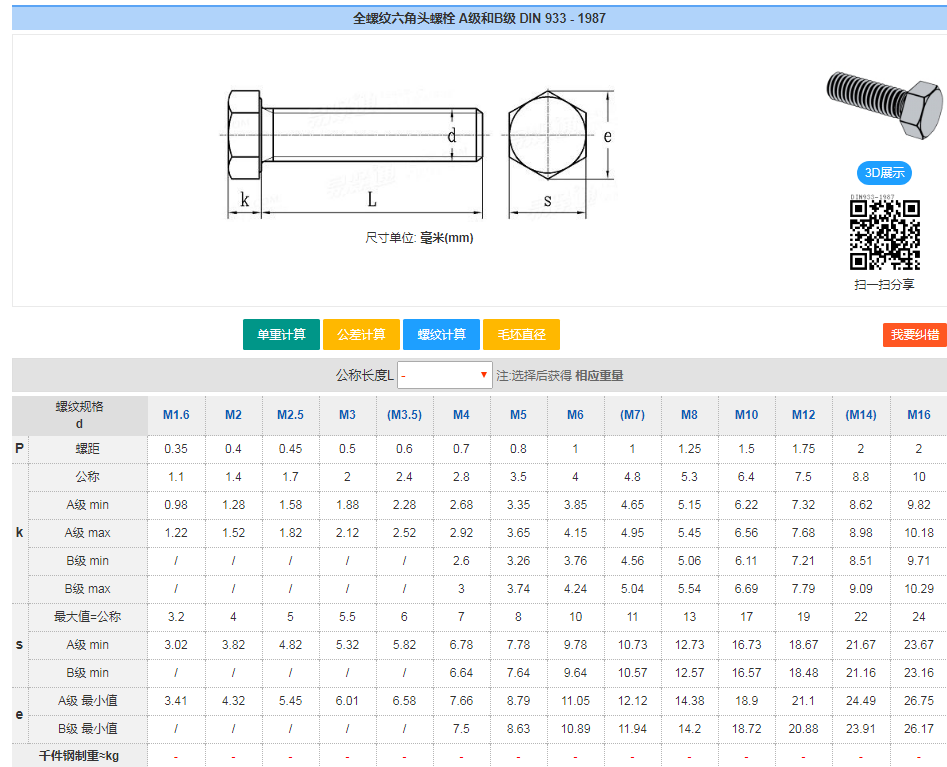The image size is (947, 767).
Task: Click the 我要纠错 correction button
Action: [x=915, y=334]
